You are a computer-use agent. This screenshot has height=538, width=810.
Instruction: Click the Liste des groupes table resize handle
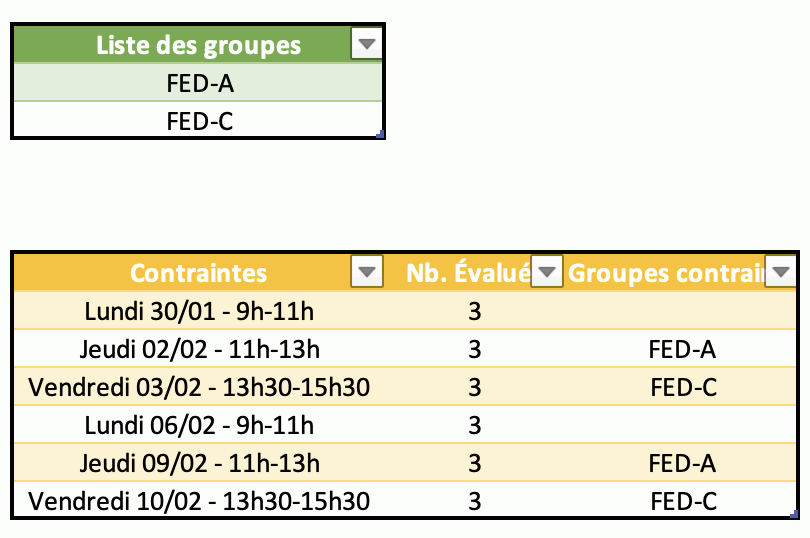(x=380, y=133)
